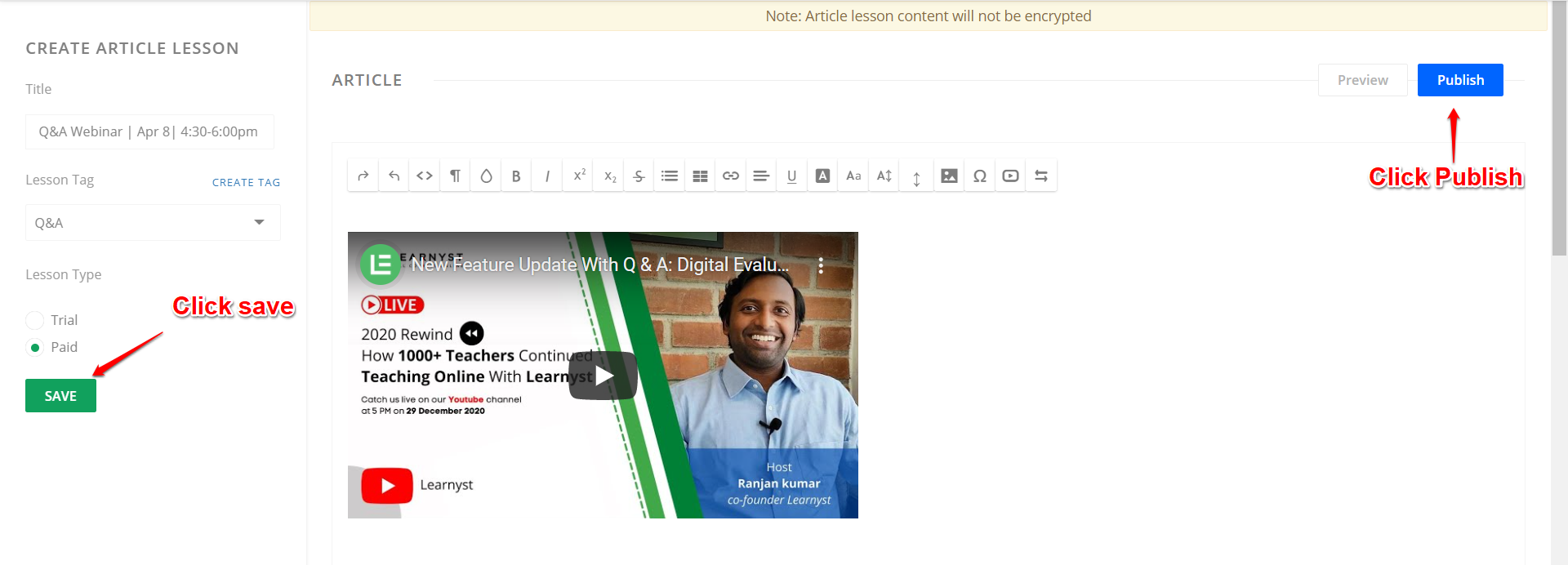1568x565 pixels.
Task: Click the CREATE TAG link
Action: click(246, 182)
